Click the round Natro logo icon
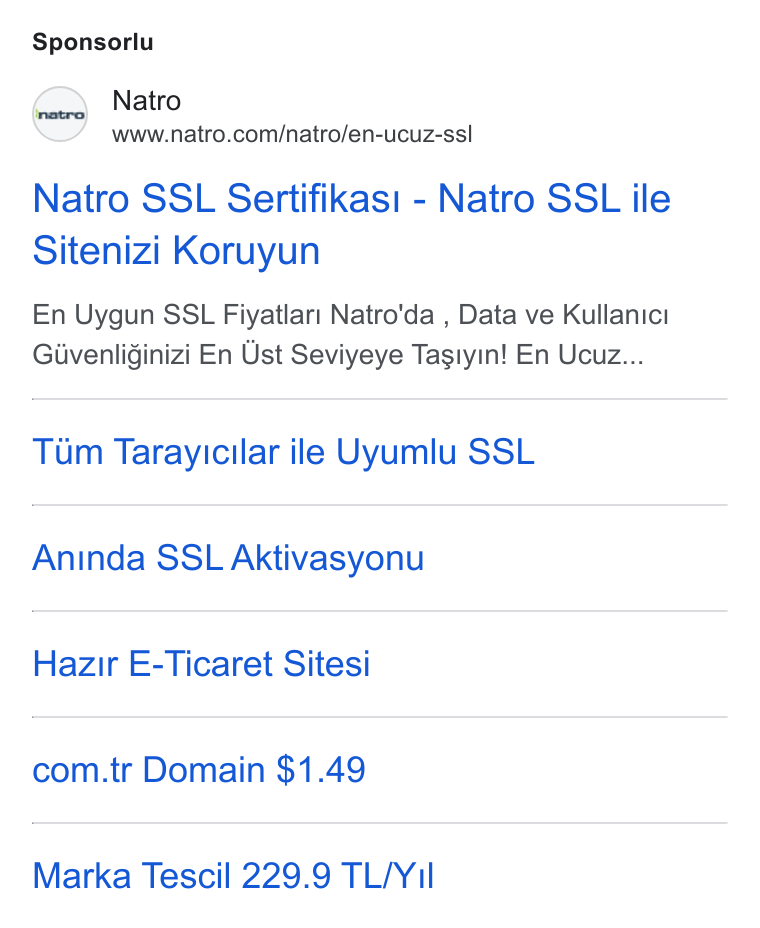Image resolution: width=760 pixels, height=928 pixels. (x=60, y=114)
